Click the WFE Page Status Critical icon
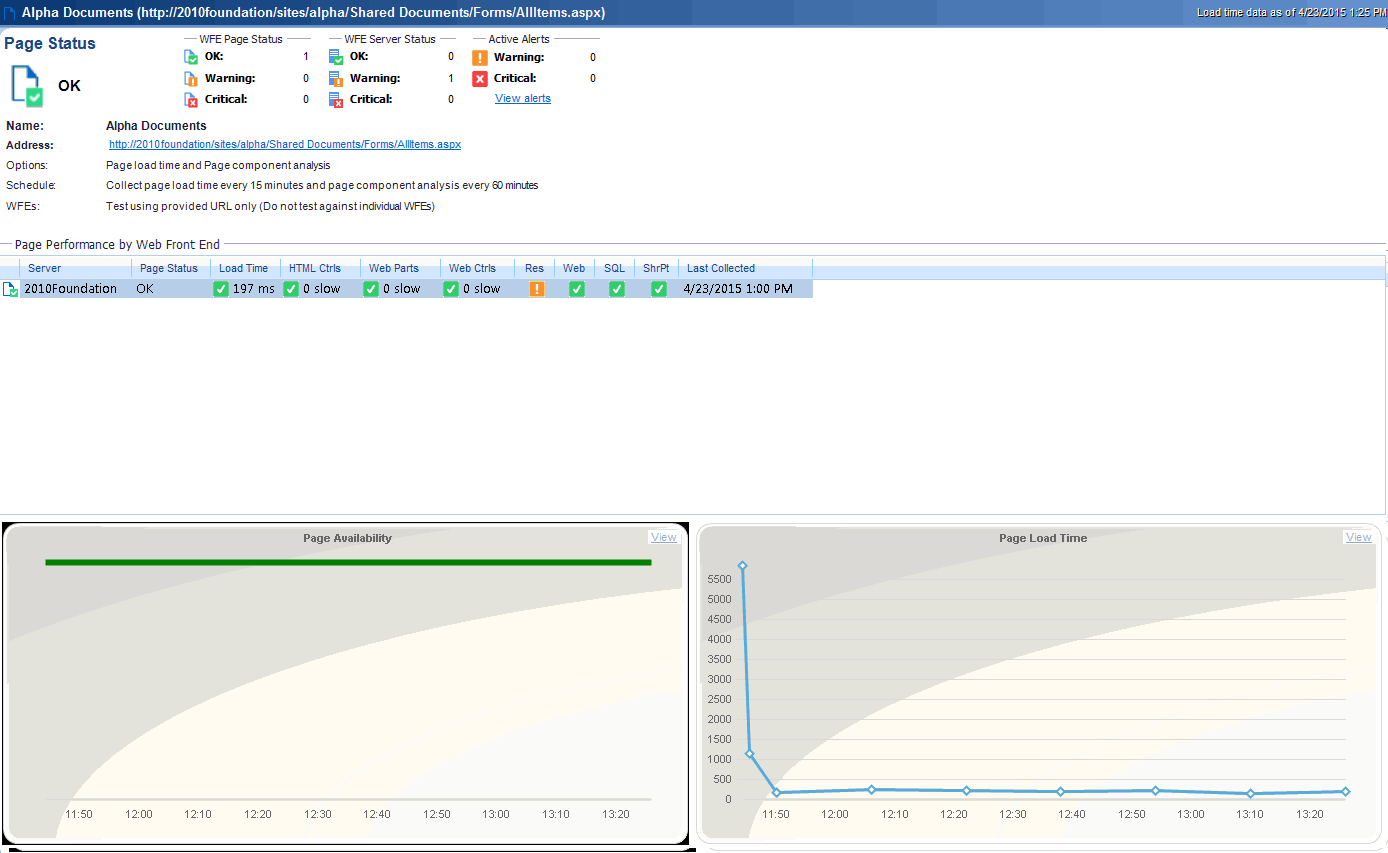 [x=191, y=99]
